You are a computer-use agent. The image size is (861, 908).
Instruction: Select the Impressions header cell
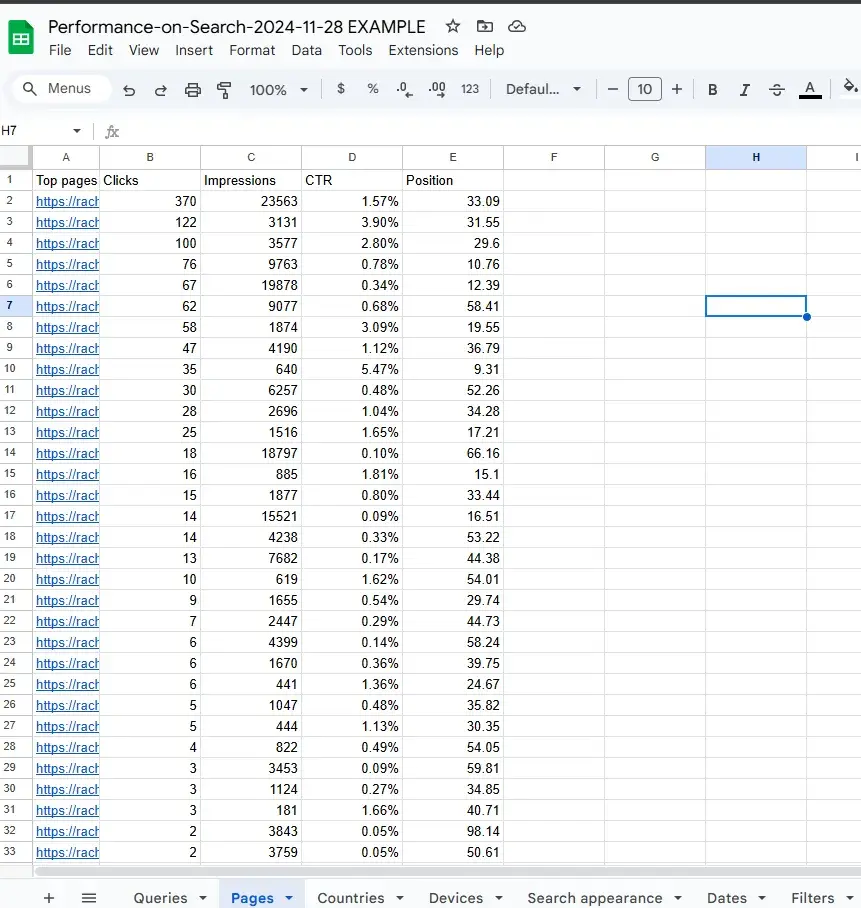[251, 180]
